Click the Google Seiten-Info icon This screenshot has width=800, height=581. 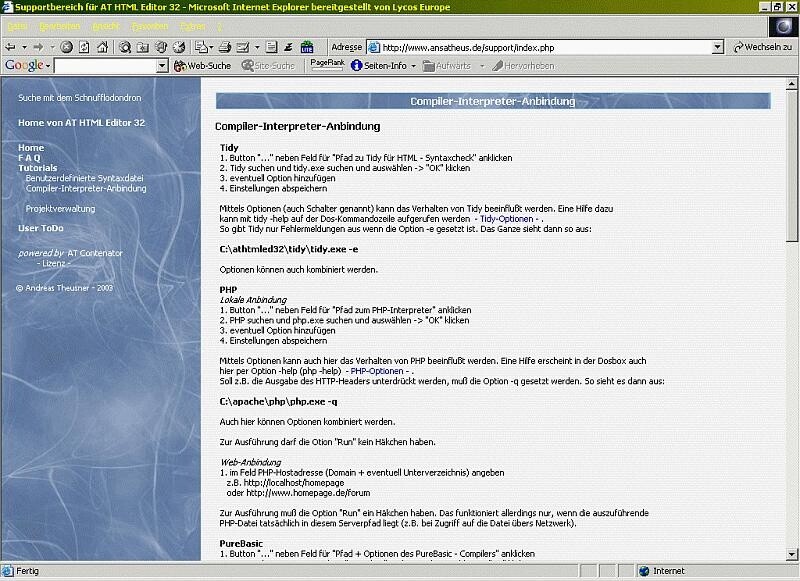point(356,66)
